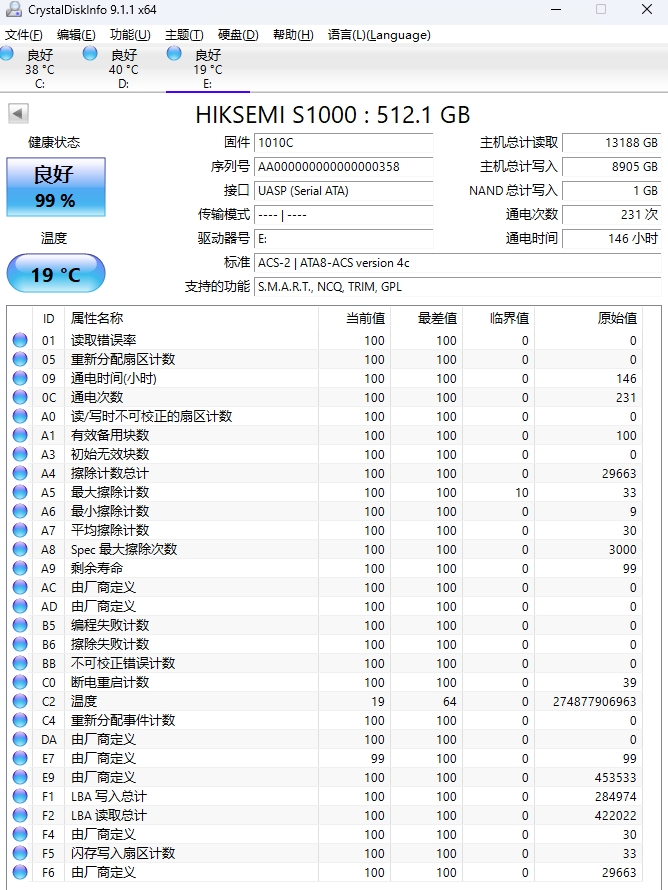The image size is (668, 890).
Task: Click the disk title HIKSEMI S1000 : 512.1 GB
Action: point(333,115)
